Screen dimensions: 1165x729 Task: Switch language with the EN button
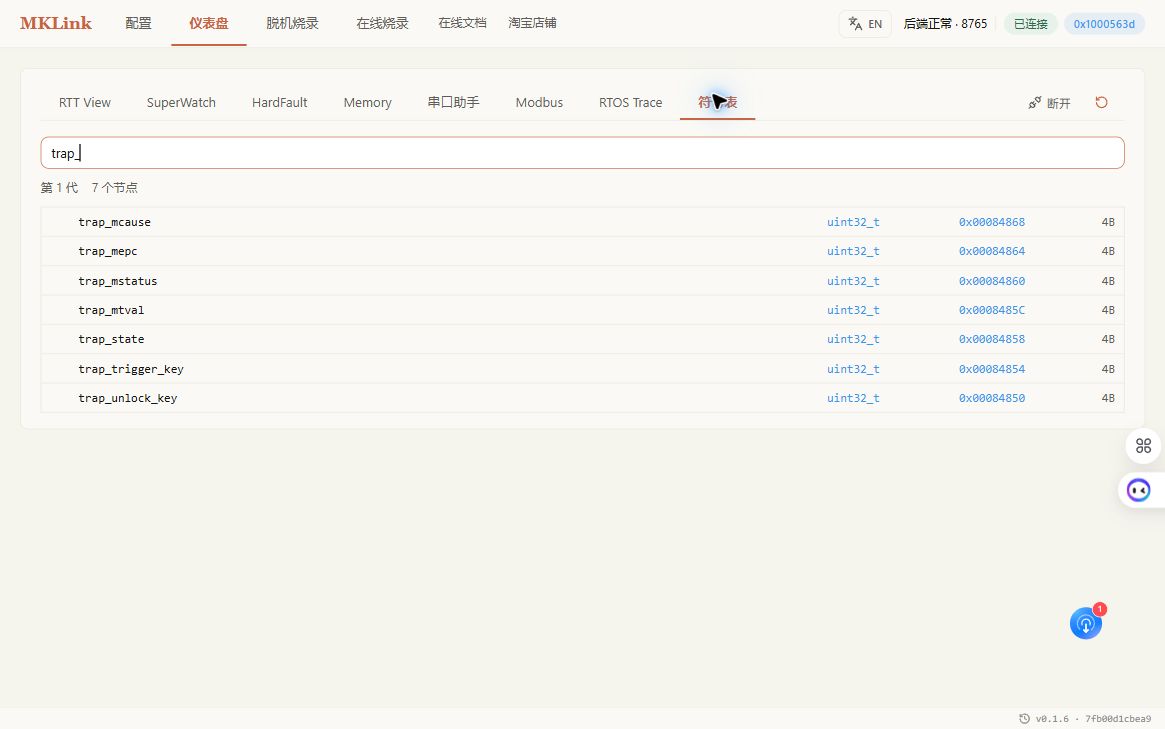click(865, 24)
